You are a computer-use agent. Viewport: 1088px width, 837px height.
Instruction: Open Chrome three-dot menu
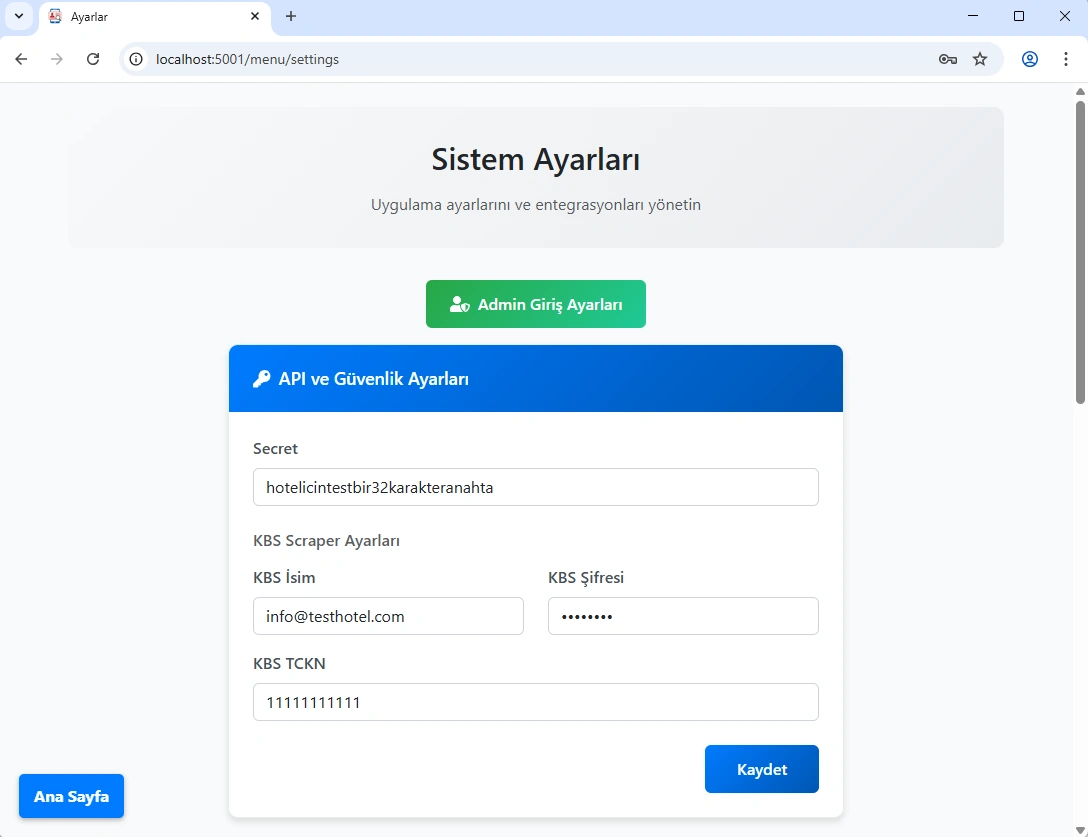1065,59
